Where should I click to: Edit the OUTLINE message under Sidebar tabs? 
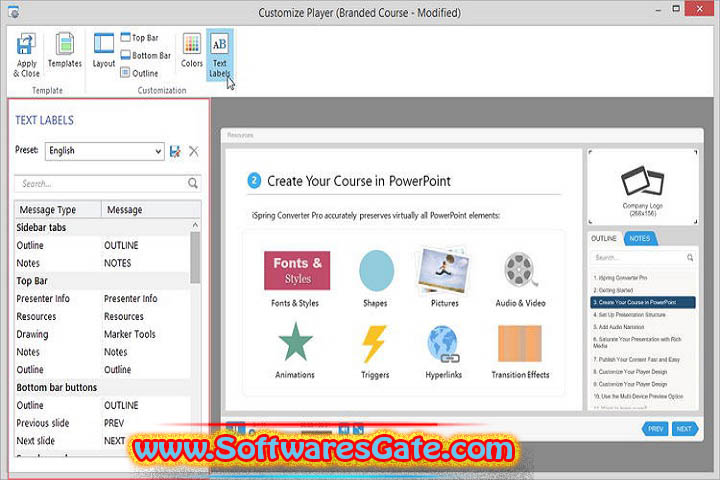pyautogui.click(x=146, y=246)
